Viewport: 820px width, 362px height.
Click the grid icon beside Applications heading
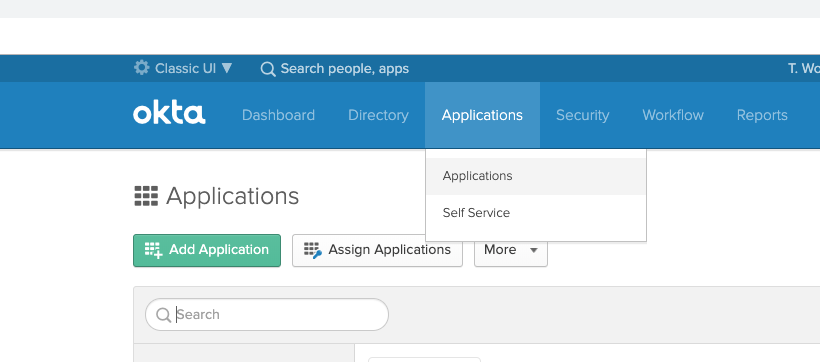146,196
